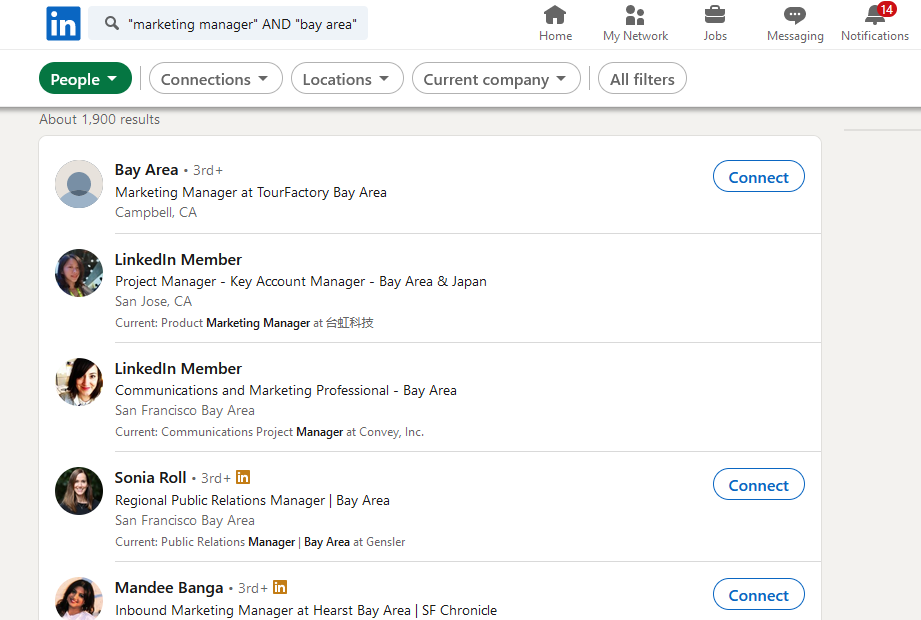
Task: Click the Jobs navigation label
Action: 715,36
